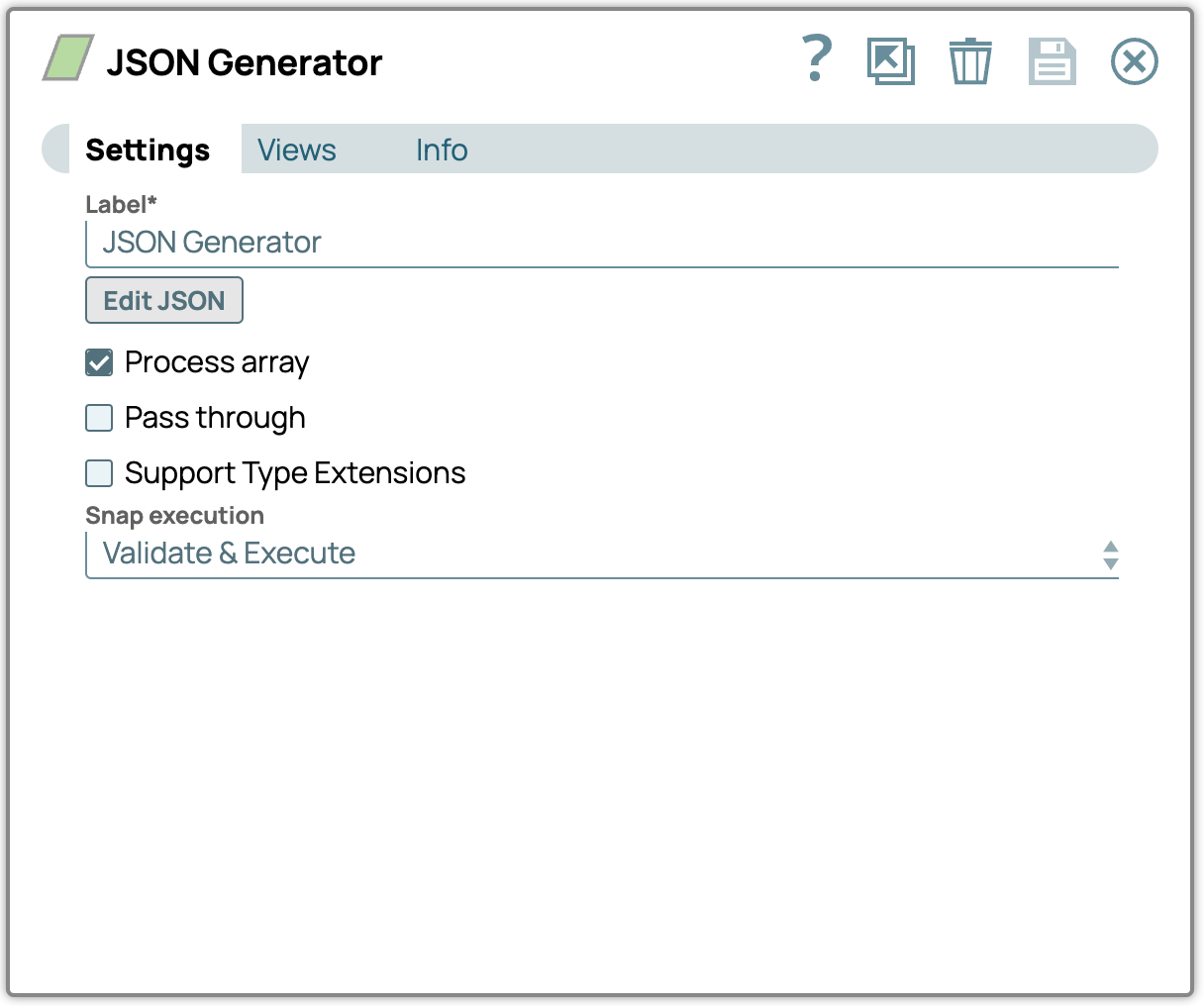1204x1006 pixels.
Task: Delete the snap with the trash icon
Action: tap(969, 61)
